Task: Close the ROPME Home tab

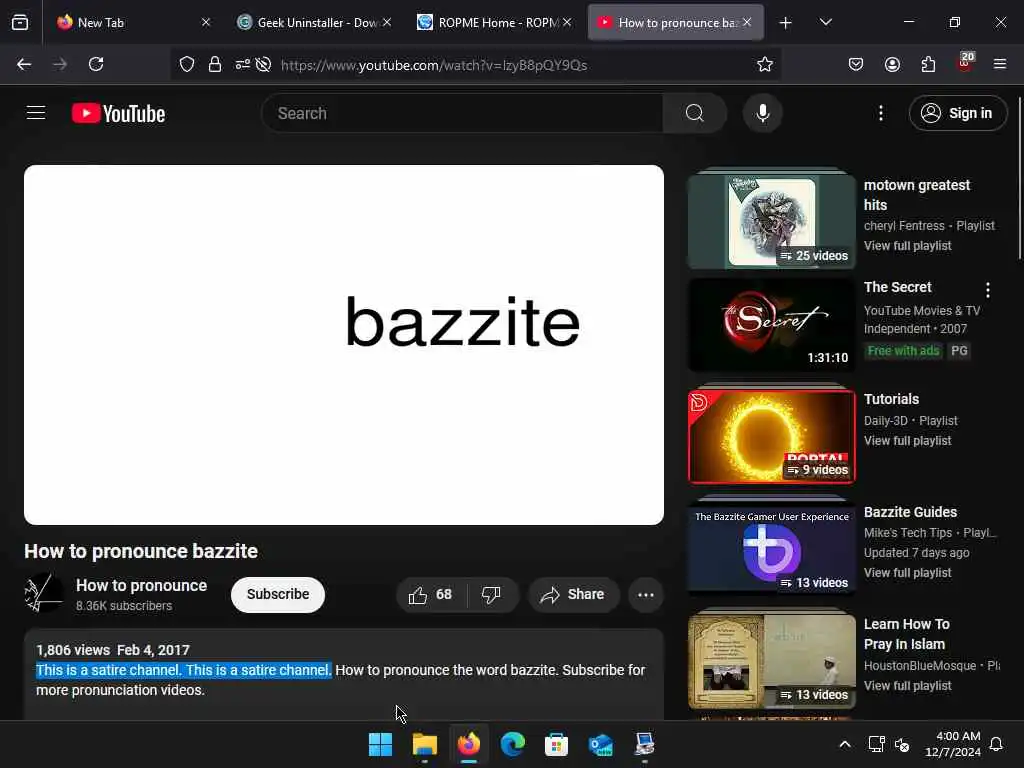Action: 567,22
